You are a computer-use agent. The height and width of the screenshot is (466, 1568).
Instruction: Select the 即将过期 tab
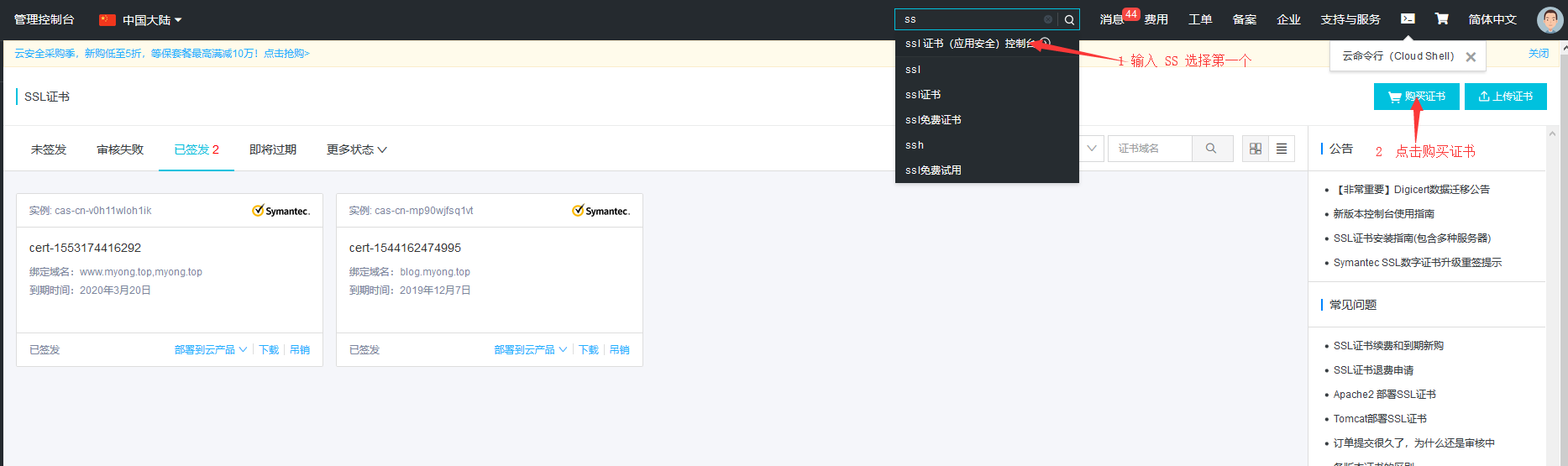(x=273, y=149)
